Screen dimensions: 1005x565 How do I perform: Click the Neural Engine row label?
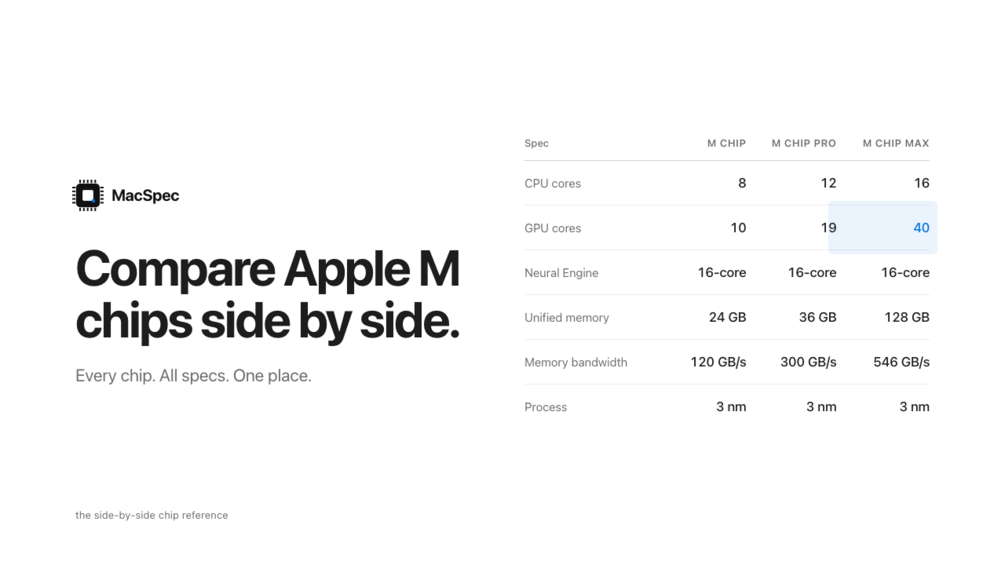point(561,273)
